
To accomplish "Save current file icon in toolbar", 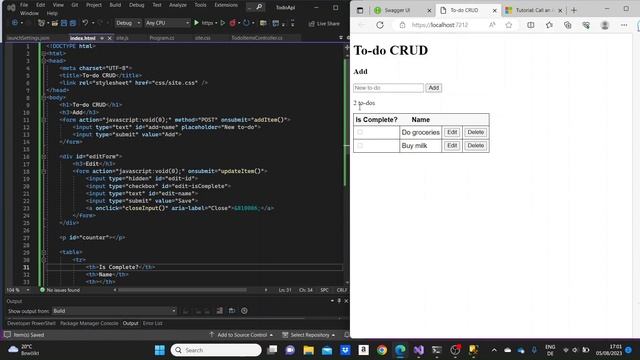I will pos(64,23).
